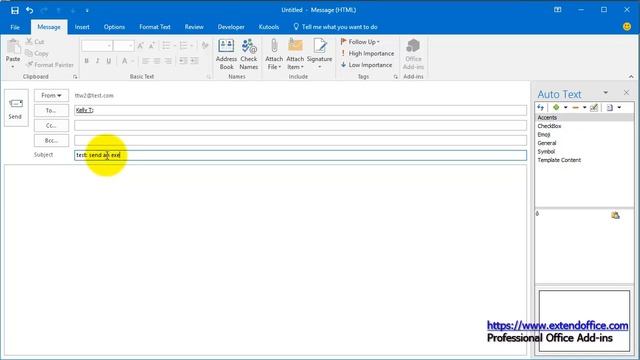Click the orange remove icon in Auto Text

click(x=576, y=107)
